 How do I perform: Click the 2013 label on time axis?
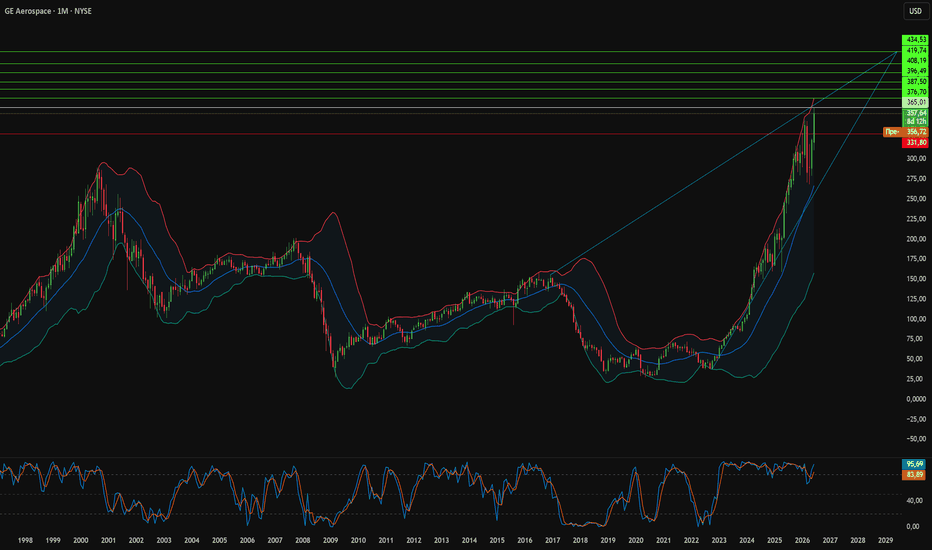coord(442,540)
